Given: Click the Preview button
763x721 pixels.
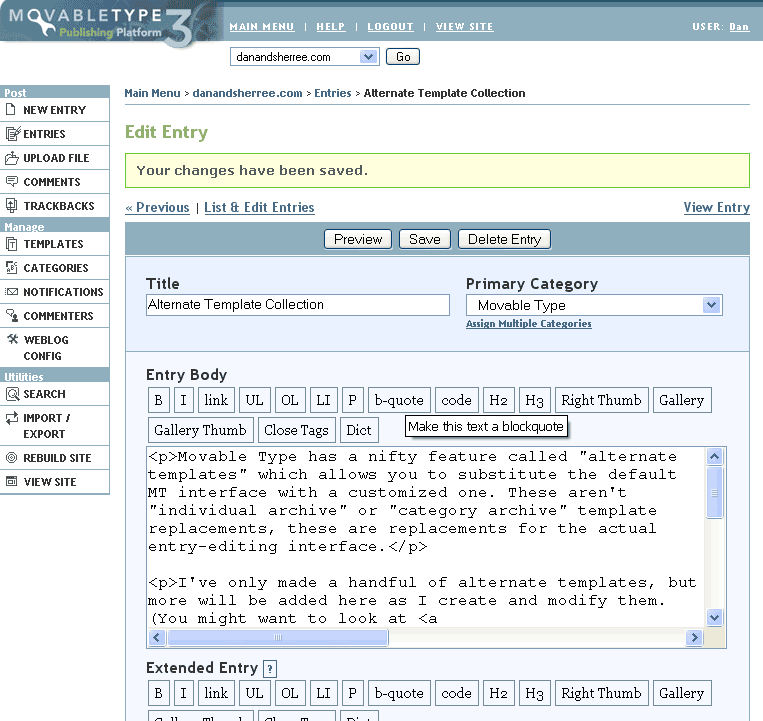Looking at the screenshot, I should point(358,239).
